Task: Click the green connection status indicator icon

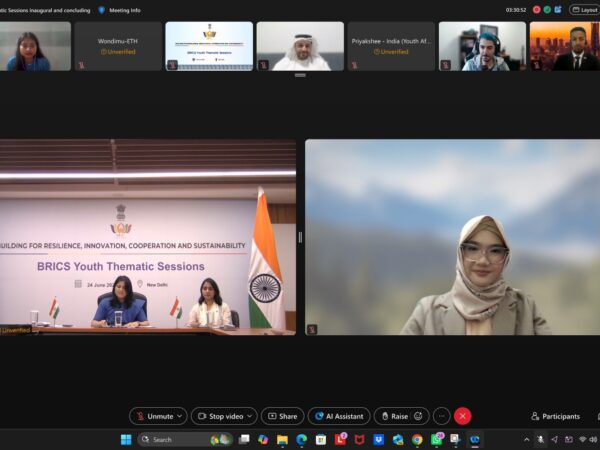Action: (x=547, y=10)
